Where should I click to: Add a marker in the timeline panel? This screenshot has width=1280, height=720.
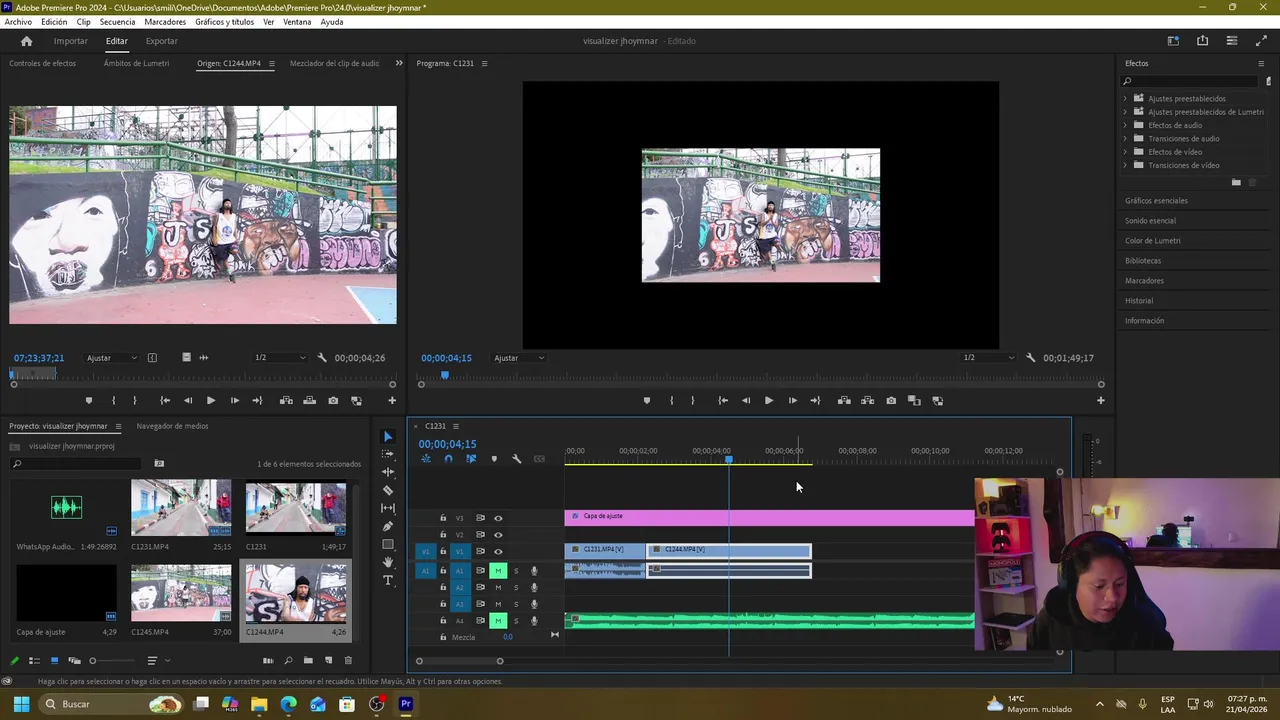(x=494, y=459)
